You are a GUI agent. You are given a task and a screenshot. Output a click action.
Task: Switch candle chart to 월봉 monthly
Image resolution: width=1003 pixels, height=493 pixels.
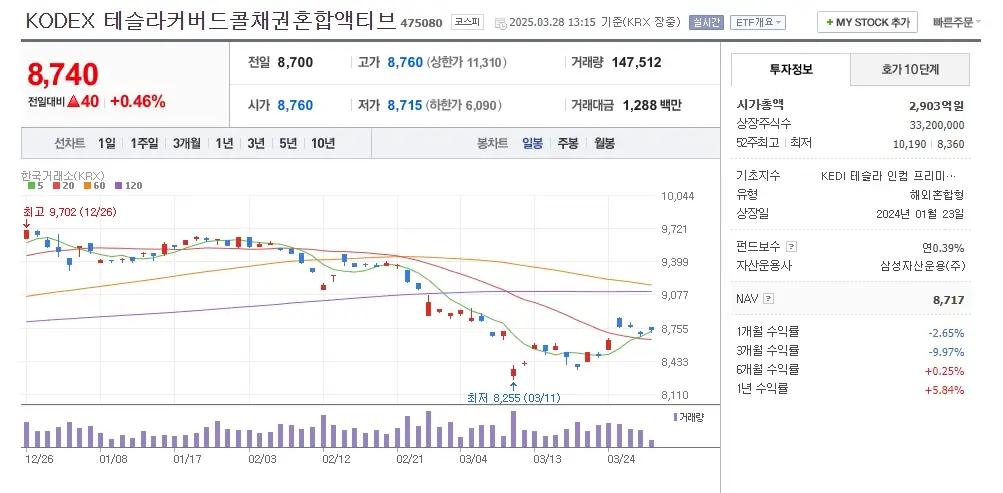[x=604, y=143]
